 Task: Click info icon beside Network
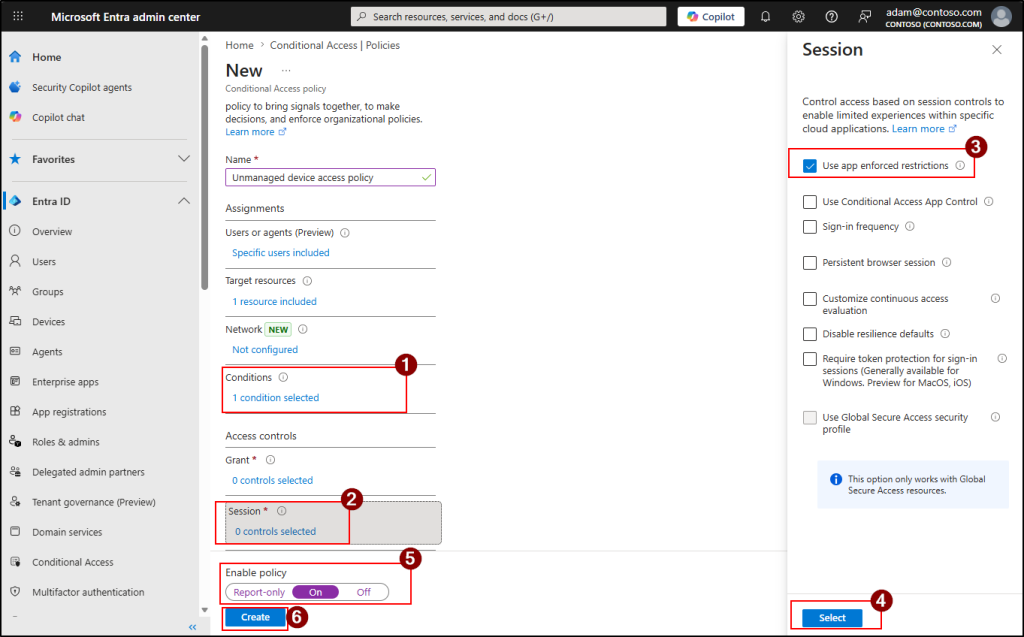(302, 329)
